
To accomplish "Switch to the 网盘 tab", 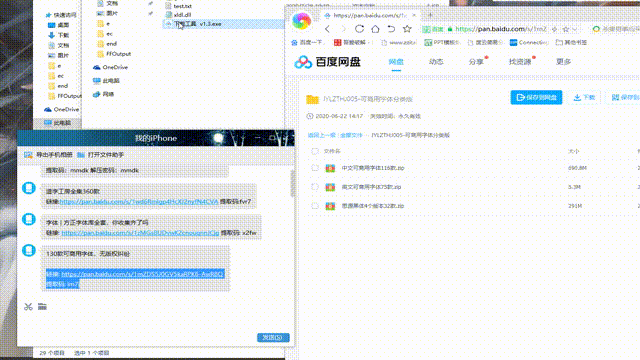I will point(396,62).
